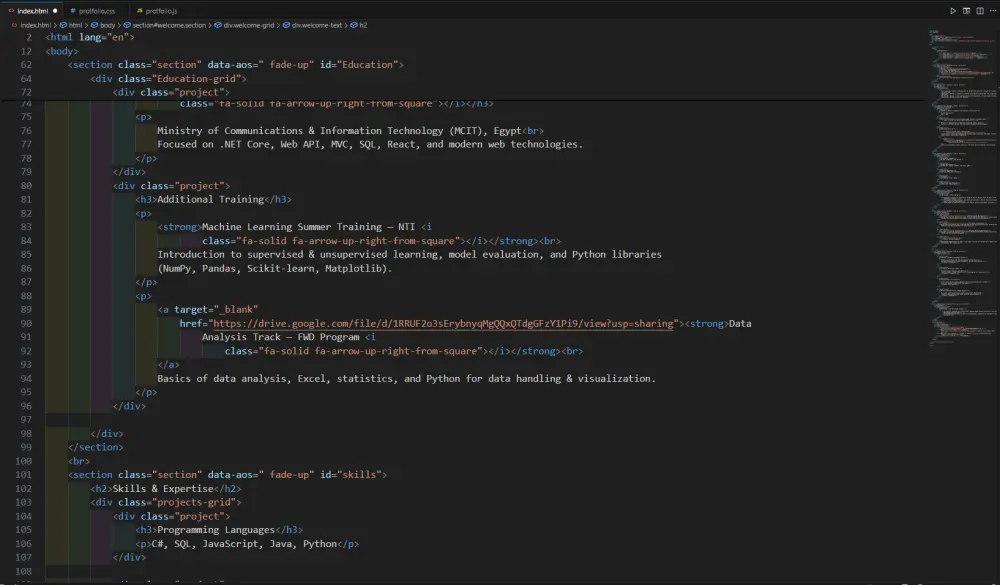Run the file with the play icon
The height and width of the screenshot is (585, 1000).
[x=953, y=11]
